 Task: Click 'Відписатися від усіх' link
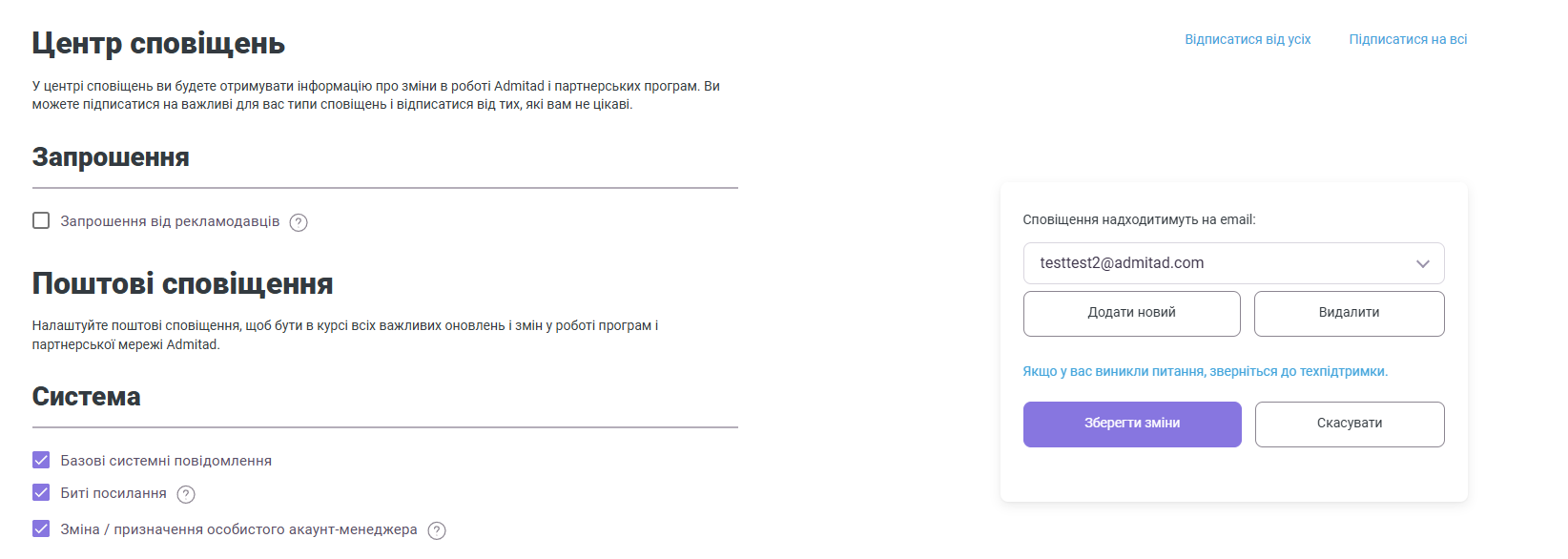(x=1248, y=39)
